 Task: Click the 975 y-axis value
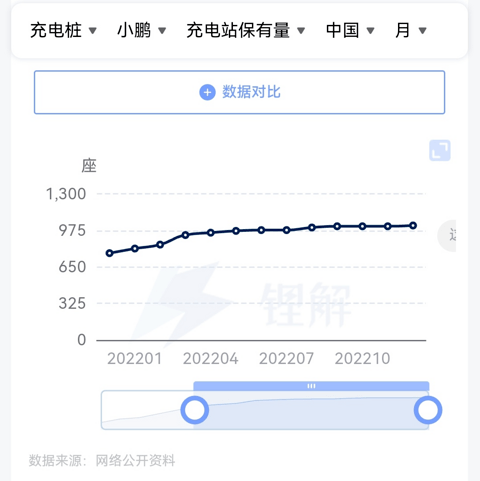pos(72,231)
